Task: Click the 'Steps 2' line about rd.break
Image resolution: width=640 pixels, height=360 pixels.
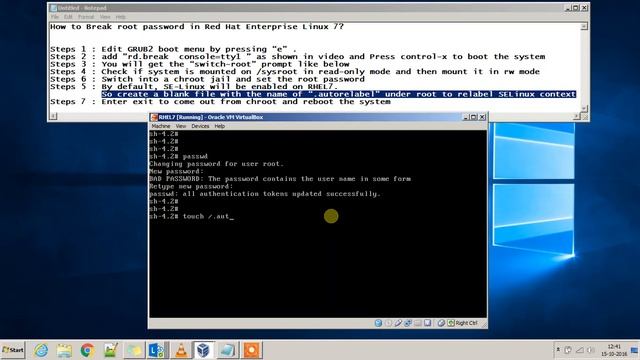Action: coord(298,57)
